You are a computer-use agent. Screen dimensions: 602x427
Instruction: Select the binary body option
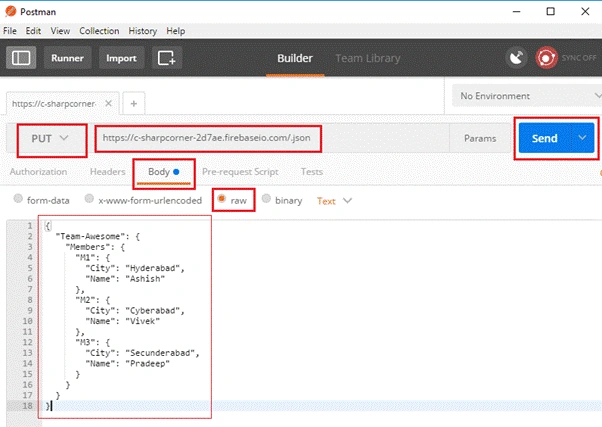point(266,199)
